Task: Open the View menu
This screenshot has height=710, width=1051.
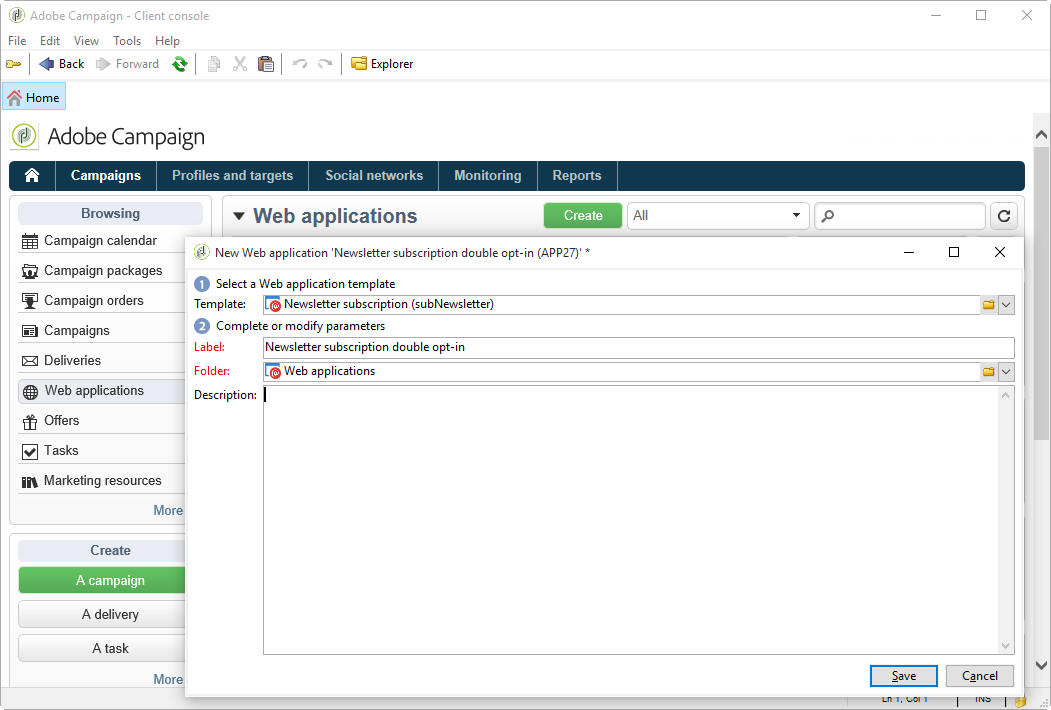Action: click(x=86, y=41)
